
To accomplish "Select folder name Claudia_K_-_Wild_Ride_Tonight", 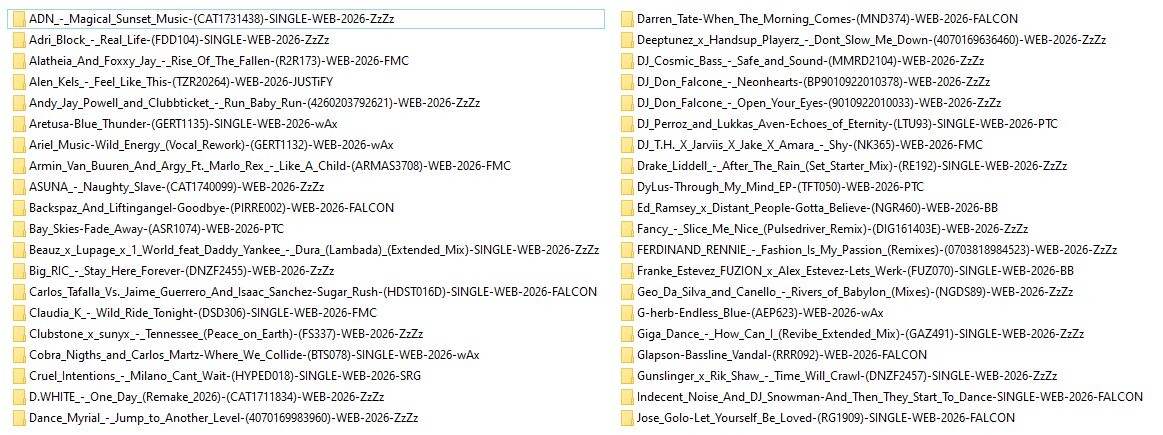I will tap(202, 313).
